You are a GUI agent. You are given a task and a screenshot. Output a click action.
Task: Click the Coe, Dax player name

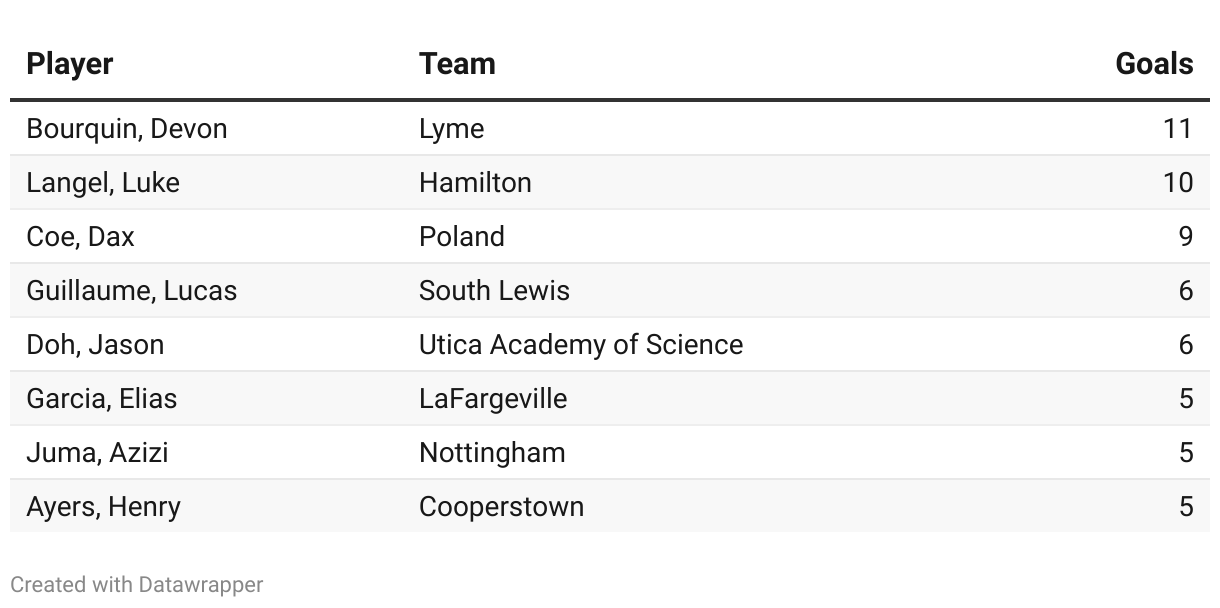[x=80, y=237]
